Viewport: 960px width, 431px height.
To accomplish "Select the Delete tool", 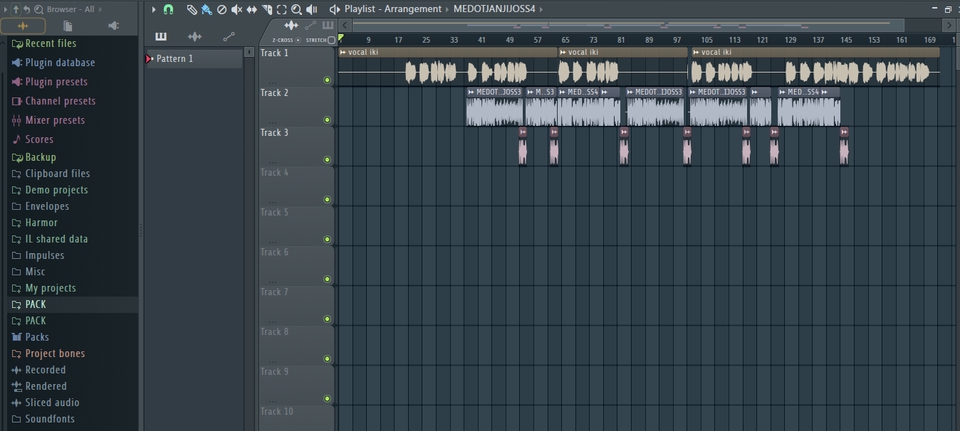I will [x=222, y=9].
